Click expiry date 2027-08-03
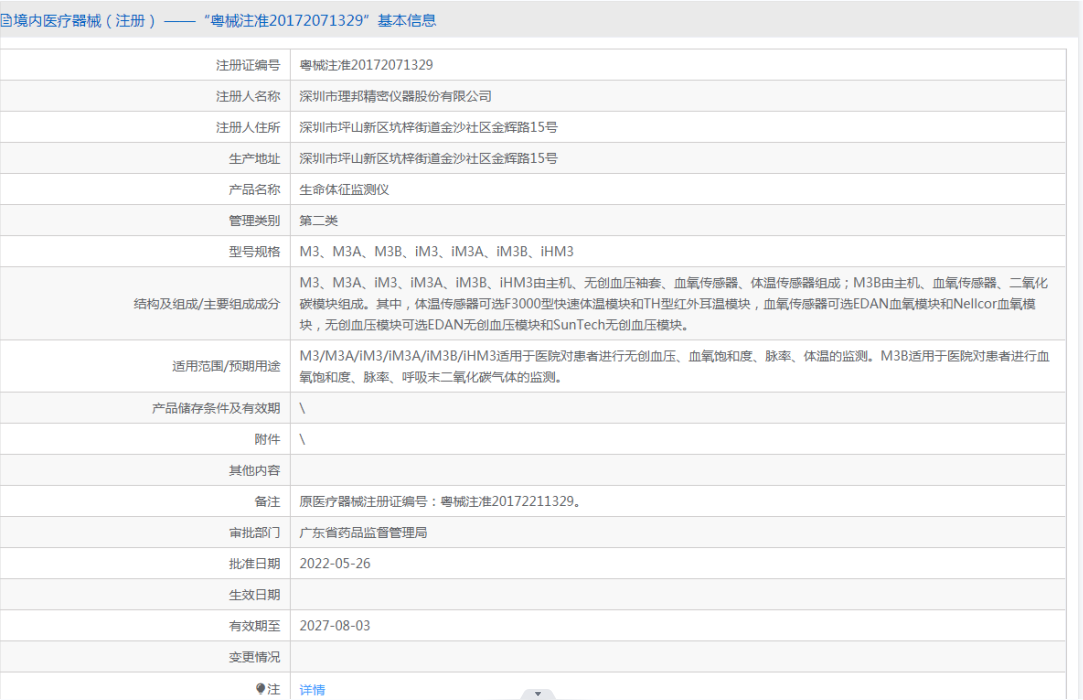 335,625
